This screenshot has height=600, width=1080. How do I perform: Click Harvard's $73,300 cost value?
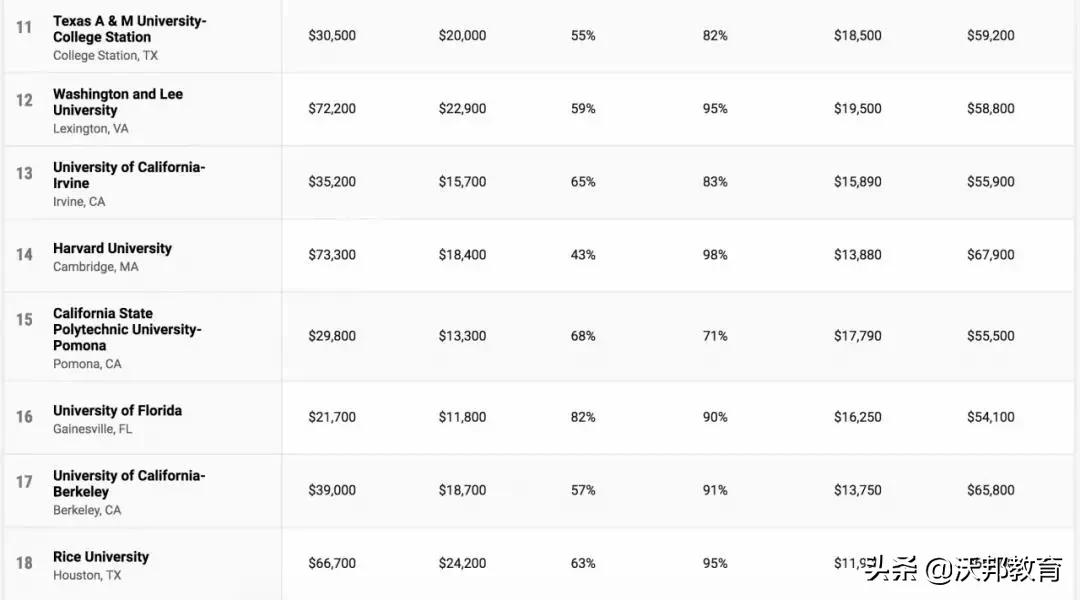coord(332,255)
